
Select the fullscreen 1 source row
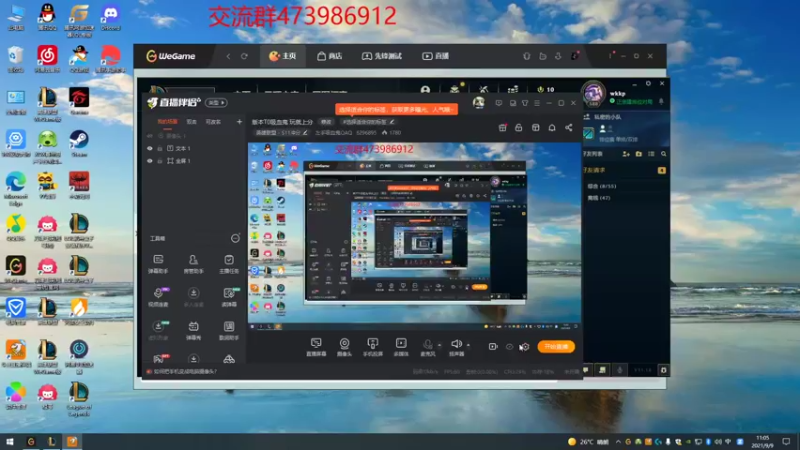[194, 161]
